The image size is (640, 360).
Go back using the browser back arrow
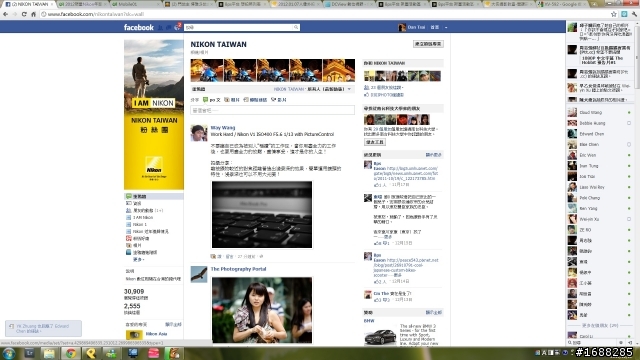coord(5,14)
